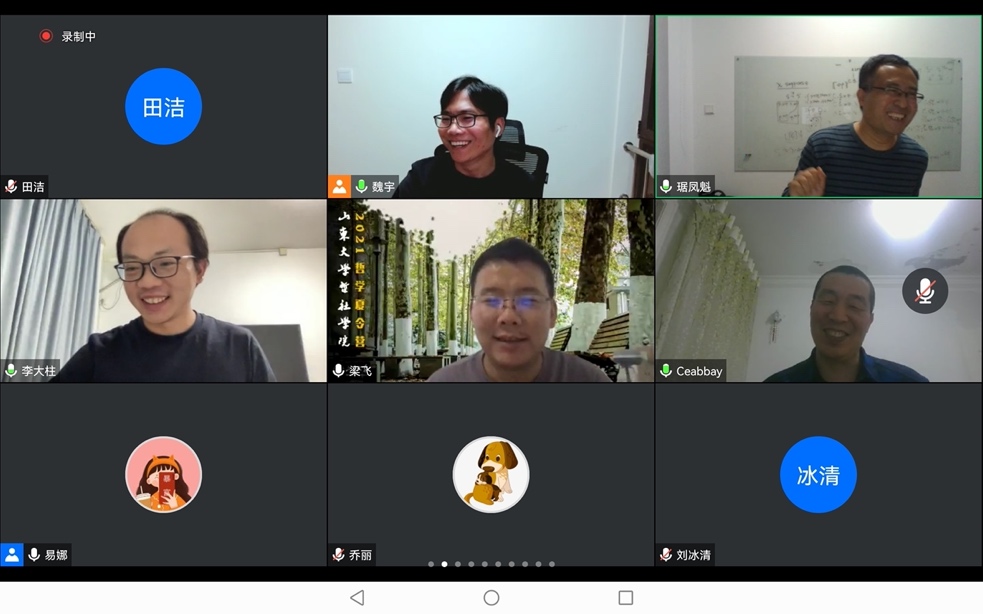Tap the Android back triangle button
Image resolution: width=983 pixels, height=614 pixels.
pyautogui.click(x=357, y=598)
